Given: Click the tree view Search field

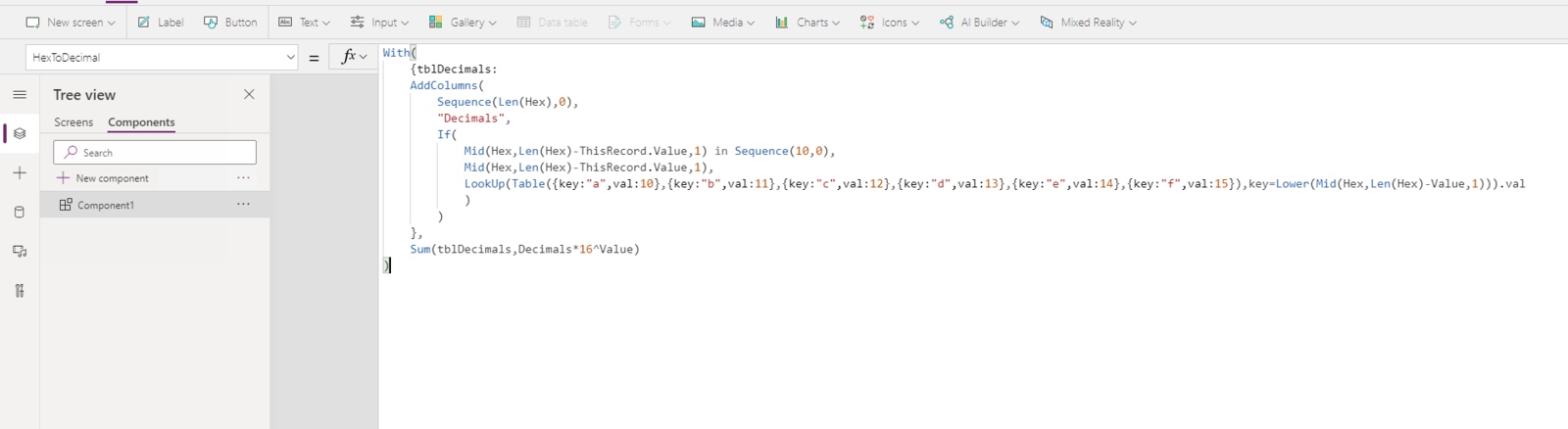Looking at the screenshot, I should (155, 152).
